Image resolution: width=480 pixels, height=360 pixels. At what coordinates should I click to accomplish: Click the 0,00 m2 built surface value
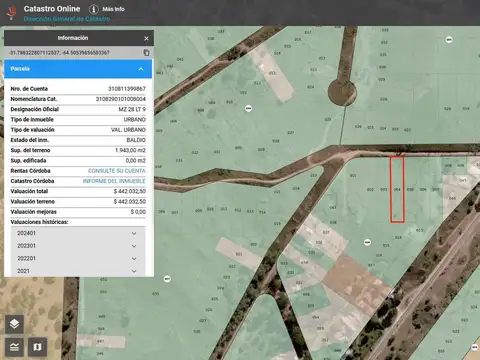point(136,161)
